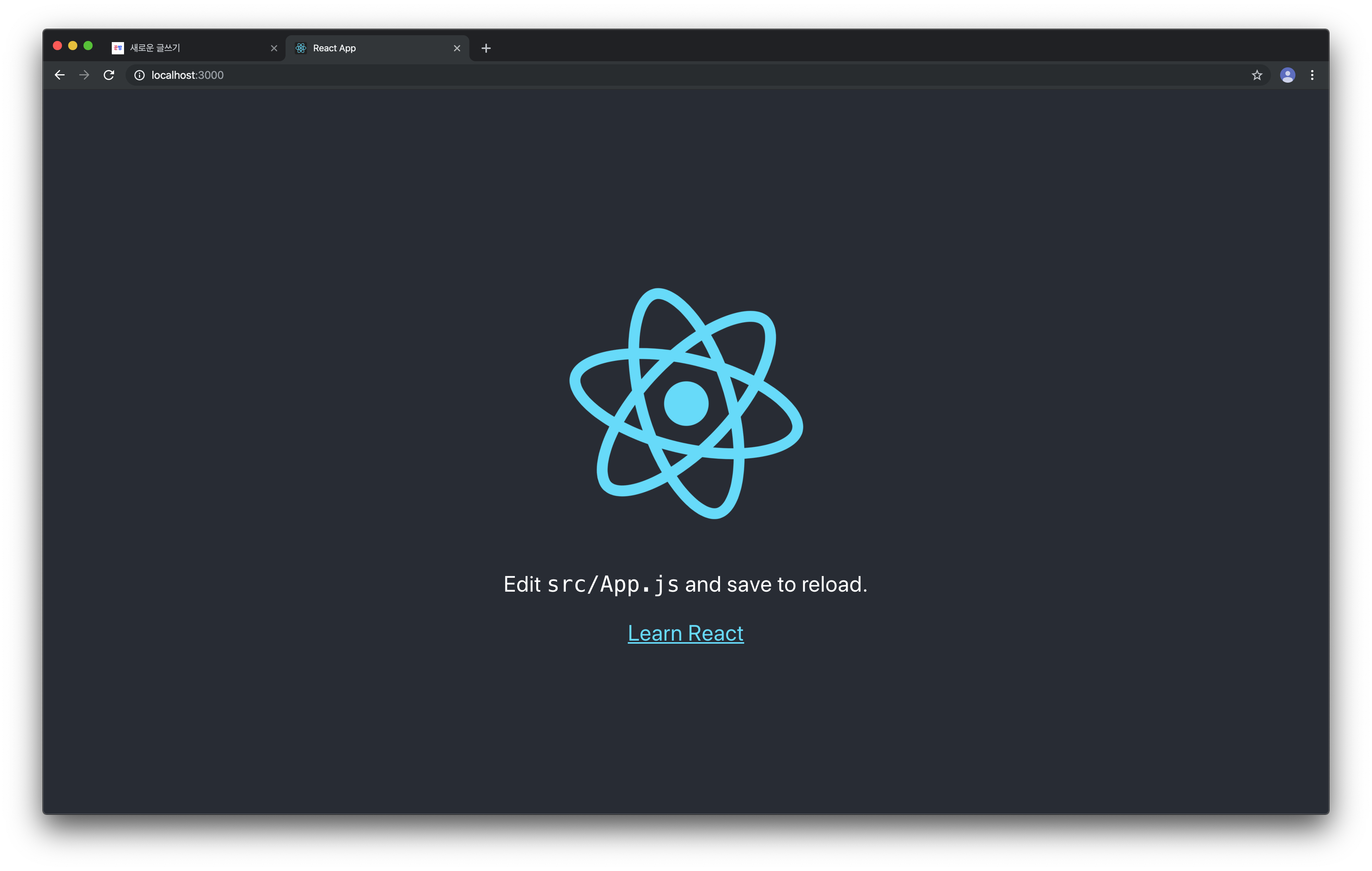The height and width of the screenshot is (871, 1372).
Task: Reload the localhost page
Action: click(x=109, y=75)
